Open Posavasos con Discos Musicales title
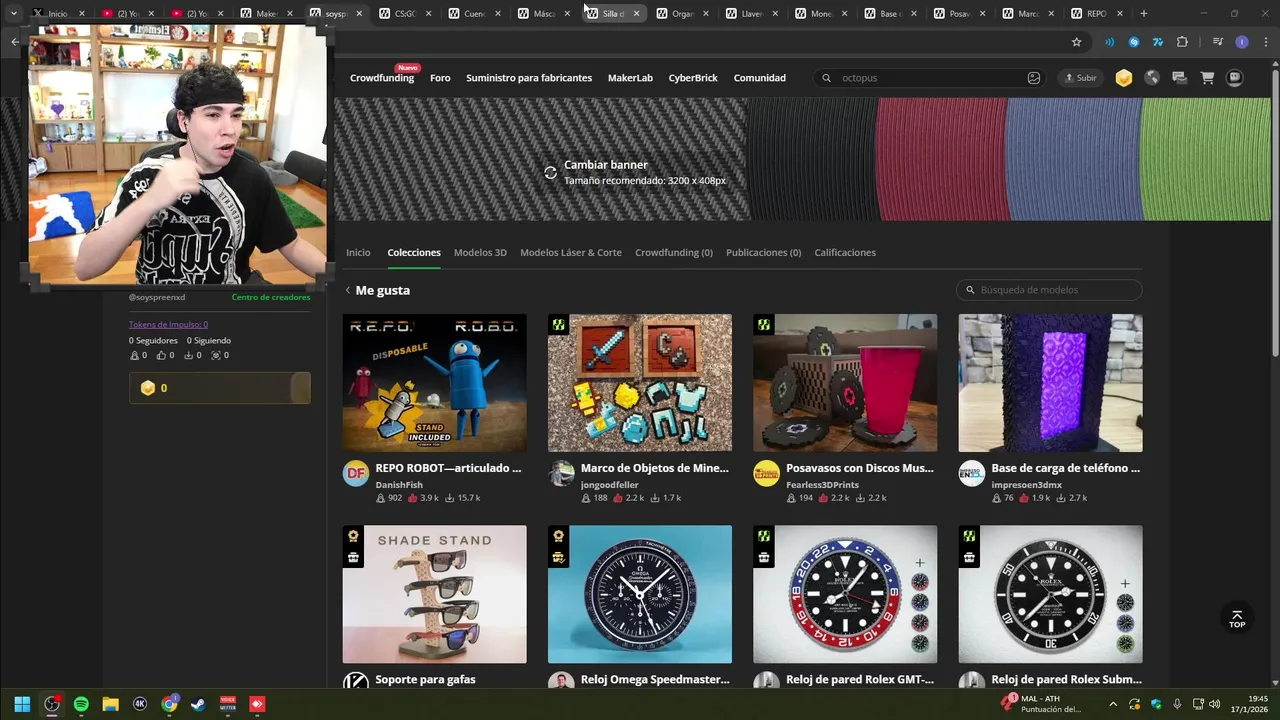The image size is (1280, 720). click(860, 468)
